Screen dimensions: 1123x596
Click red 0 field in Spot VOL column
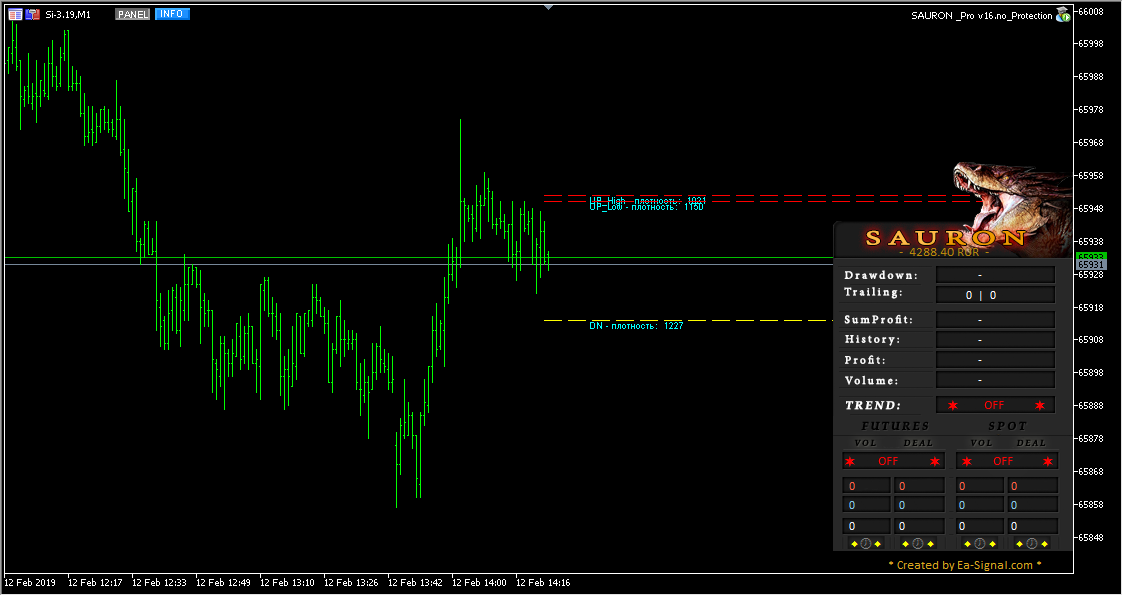[x=980, y=486]
